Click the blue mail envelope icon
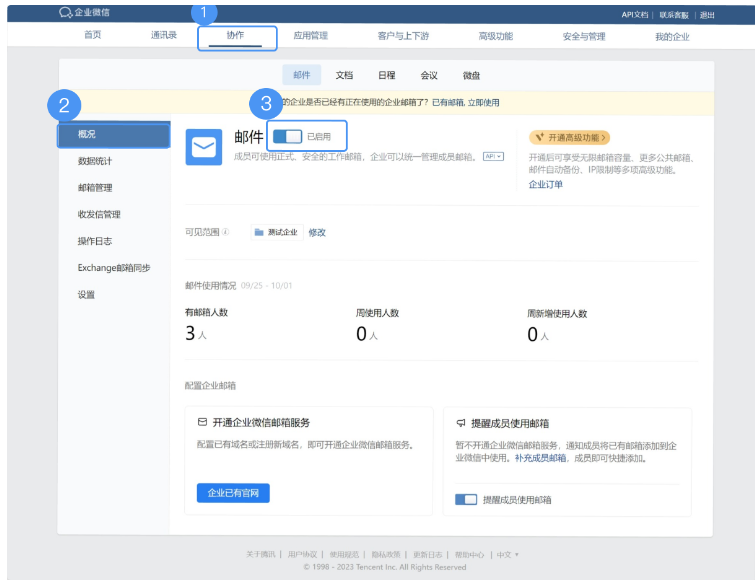Screen dimensions: 755x587 204,147
